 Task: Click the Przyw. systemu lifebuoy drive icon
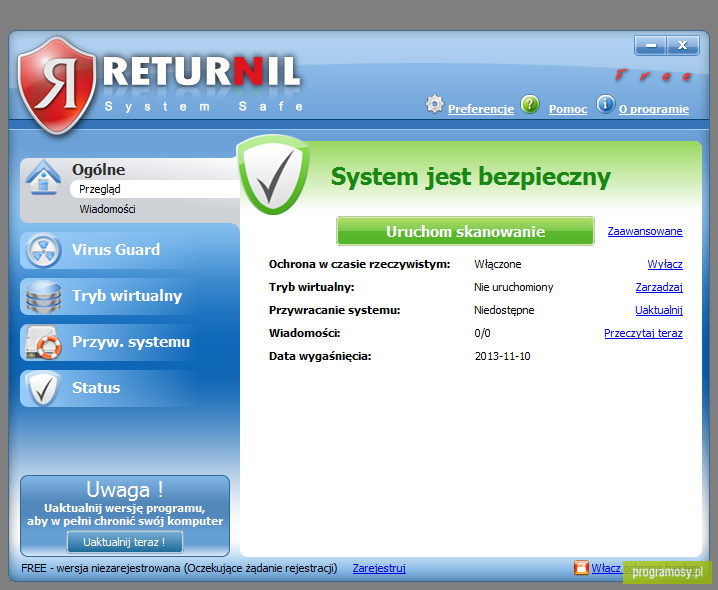point(43,342)
